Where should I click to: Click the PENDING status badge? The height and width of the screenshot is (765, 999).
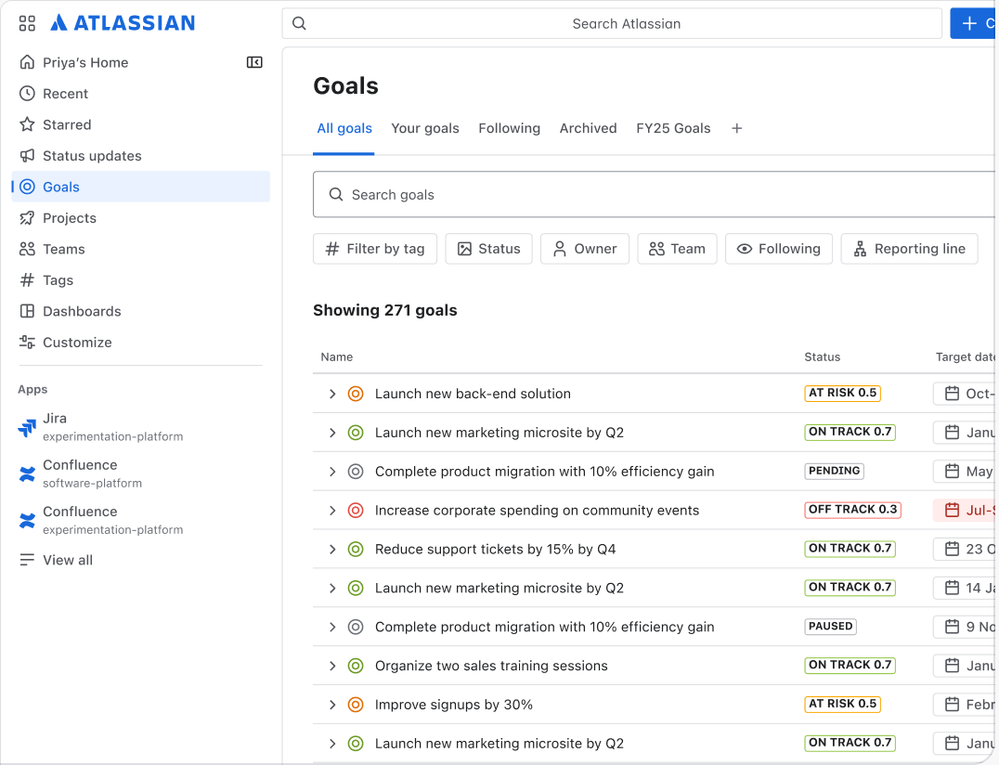pyautogui.click(x=834, y=471)
